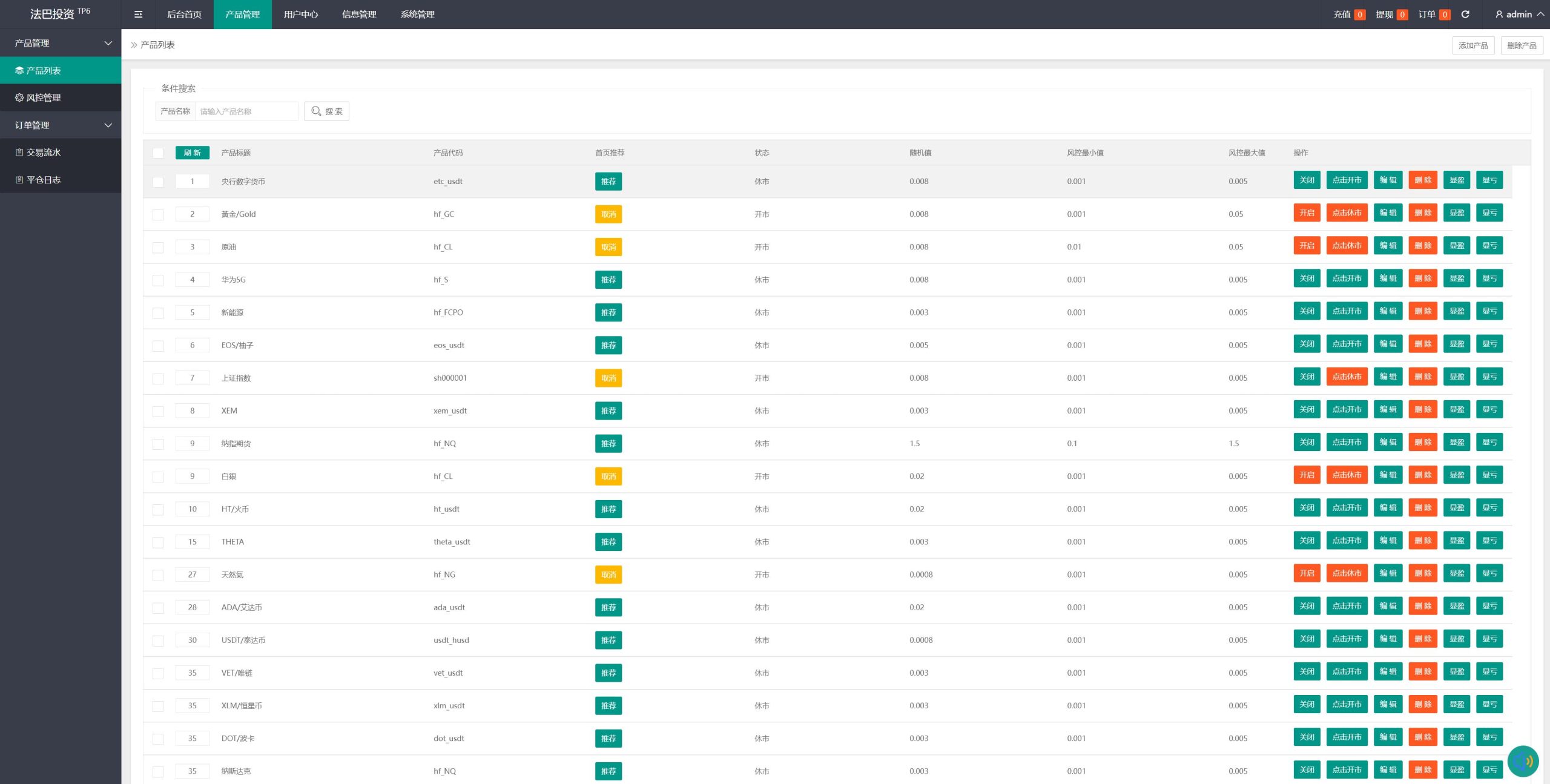Click 删除 icon for 纳指期货

coord(1421,443)
